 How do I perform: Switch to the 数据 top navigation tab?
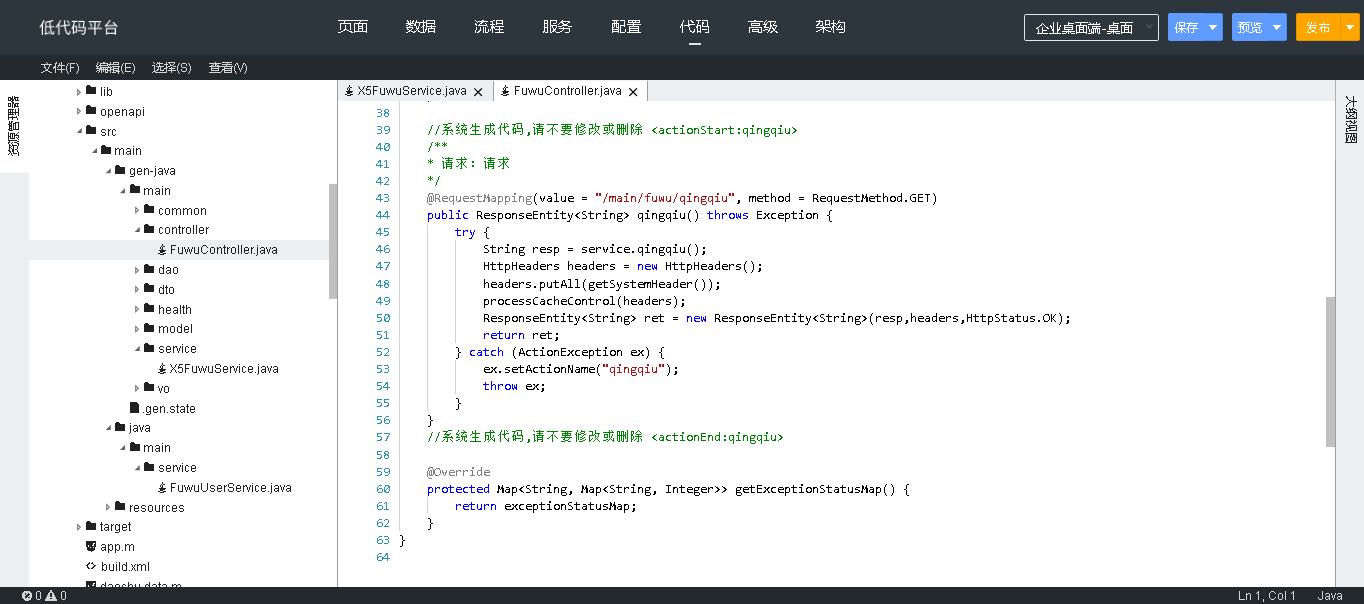[421, 27]
